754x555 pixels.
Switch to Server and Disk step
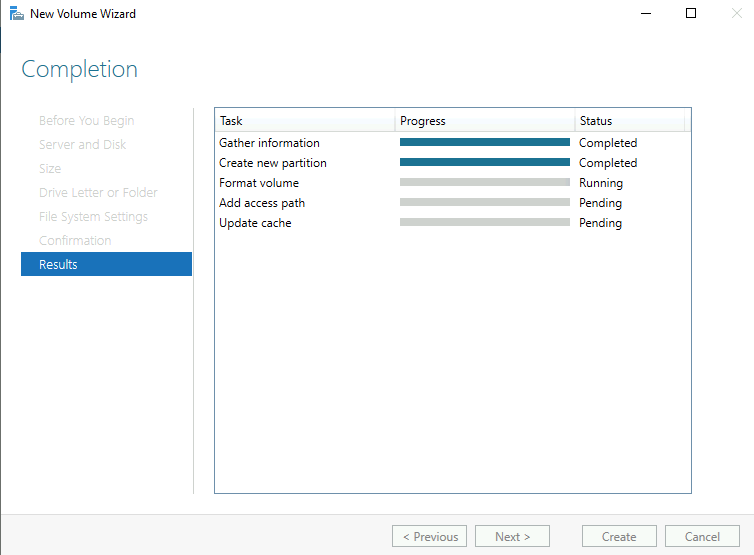click(82, 144)
